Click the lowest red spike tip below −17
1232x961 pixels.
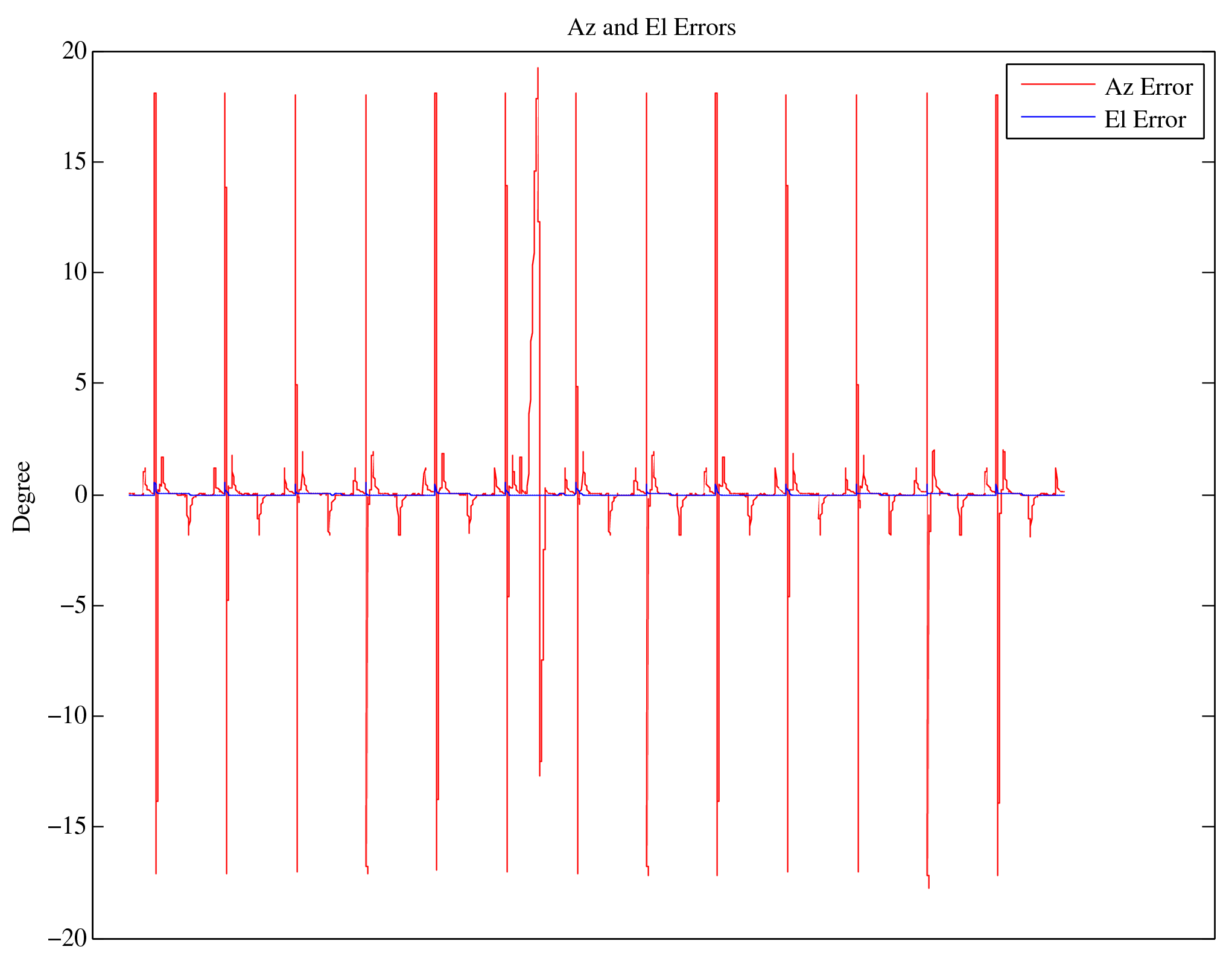point(929,886)
